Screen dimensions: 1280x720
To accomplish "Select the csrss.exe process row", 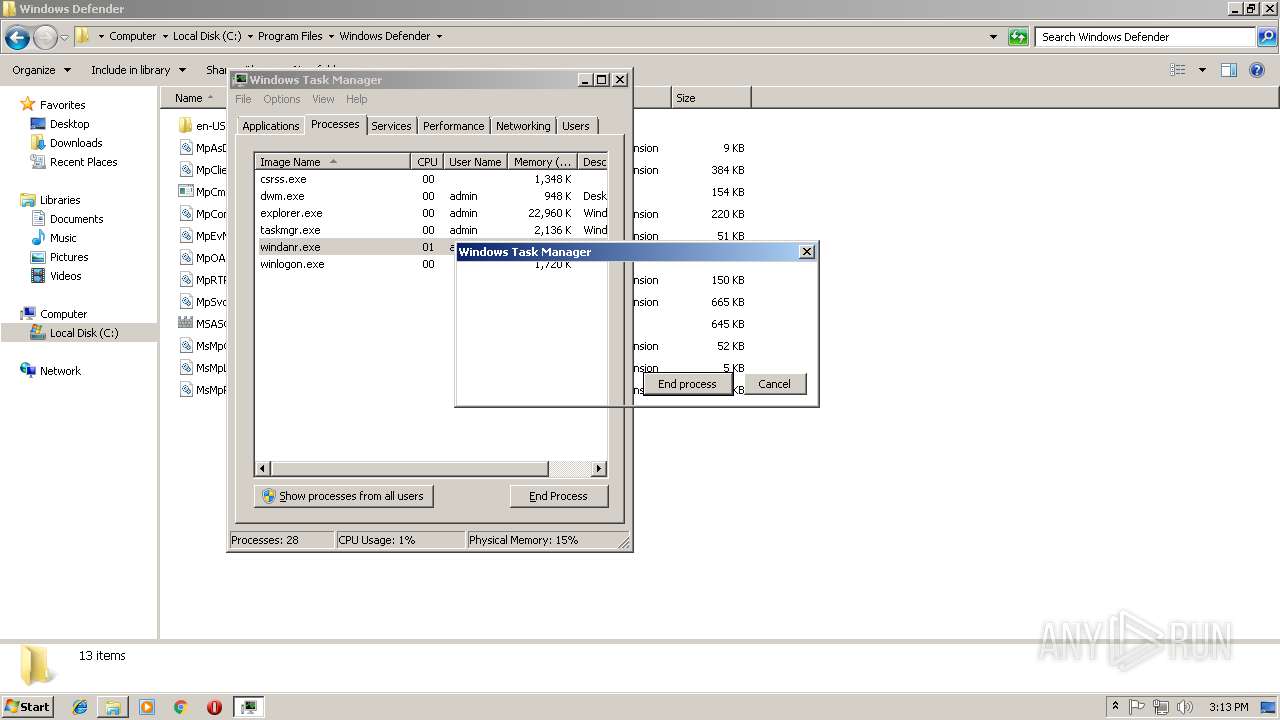I will [431, 179].
